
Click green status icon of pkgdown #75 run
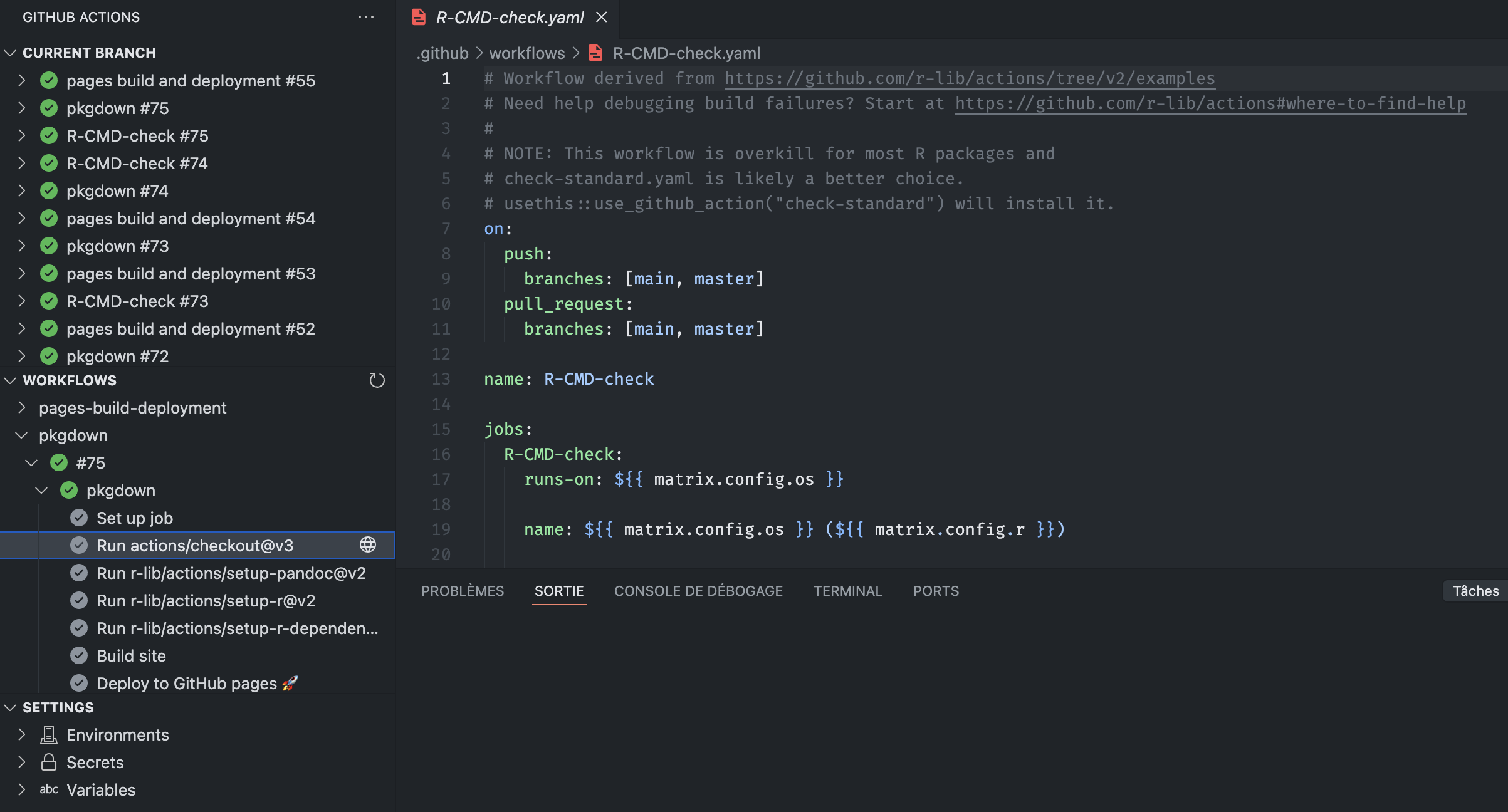[49, 108]
